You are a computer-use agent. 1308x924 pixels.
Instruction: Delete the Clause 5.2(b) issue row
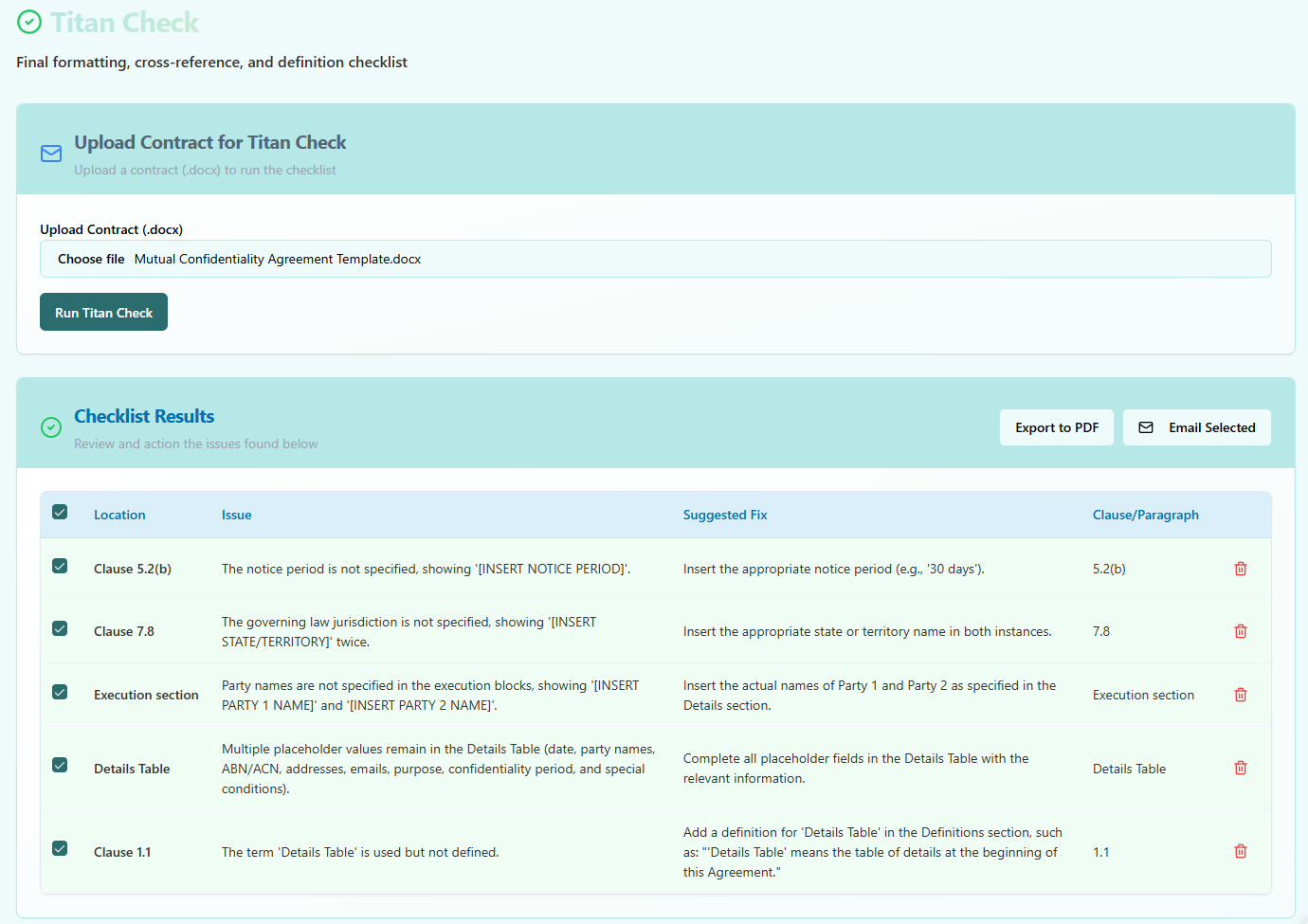point(1240,569)
